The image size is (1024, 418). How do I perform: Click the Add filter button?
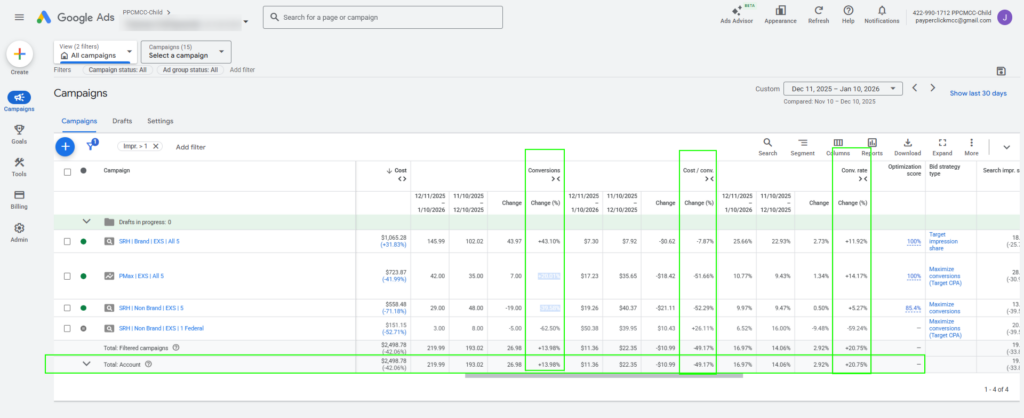pyautogui.click(x=191, y=146)
